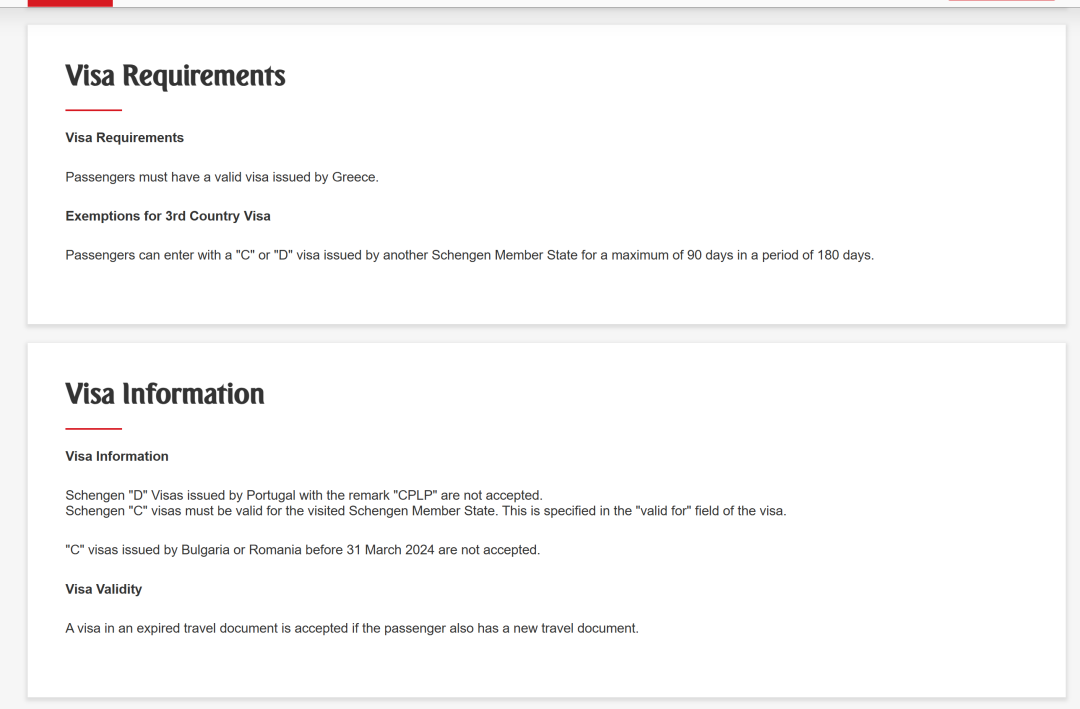
Task: Click the Portugal "CPLP" remark sentence
Action: 304,495
